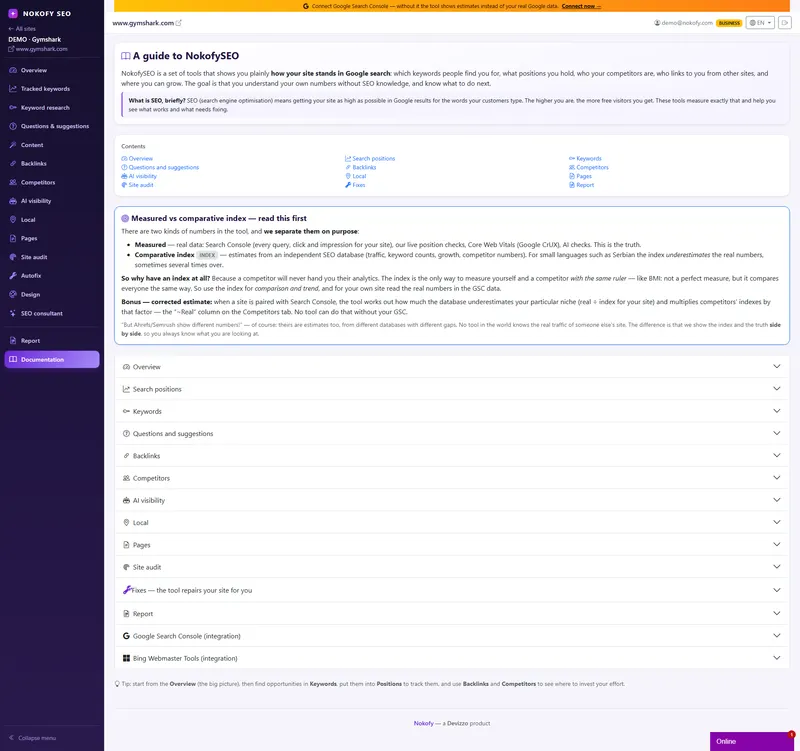Image resolution: width=800 pixels, height=751 pixels.
Task: Click the Report icon in sidebar
Action: coord(13,341)
